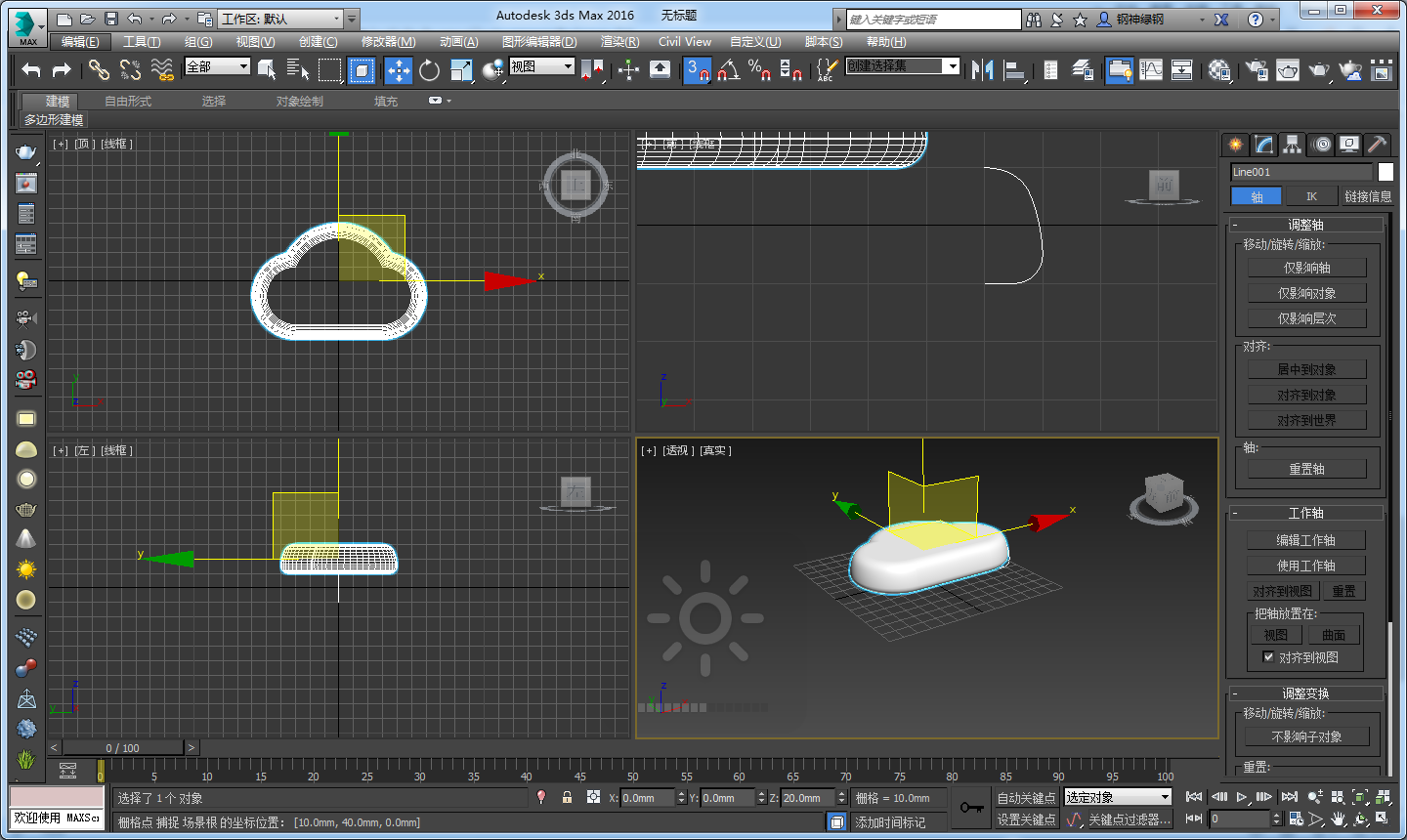Select the Rotate tool in the toolbar
1407x840 pixels.
[429, 69]
